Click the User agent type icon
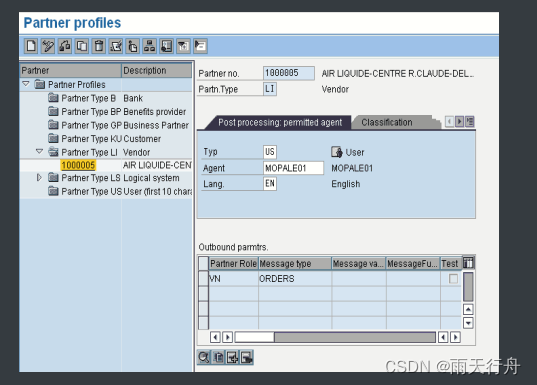Image resolution: width=537 pixels, height=385 pixels. pyautogui.click(x=337, y=152)
